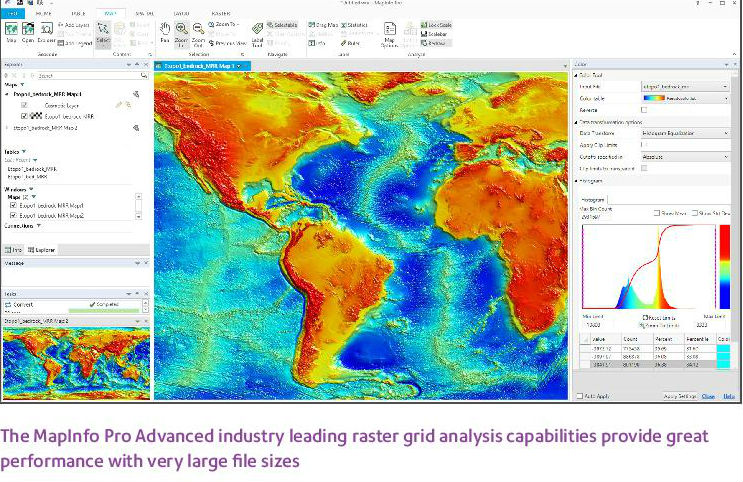The height and width of the screenshot is (482, 743).
Task: Toggle the Etopo1 bedrock MRR Map2 window checkbox
Action: [13, 216]
